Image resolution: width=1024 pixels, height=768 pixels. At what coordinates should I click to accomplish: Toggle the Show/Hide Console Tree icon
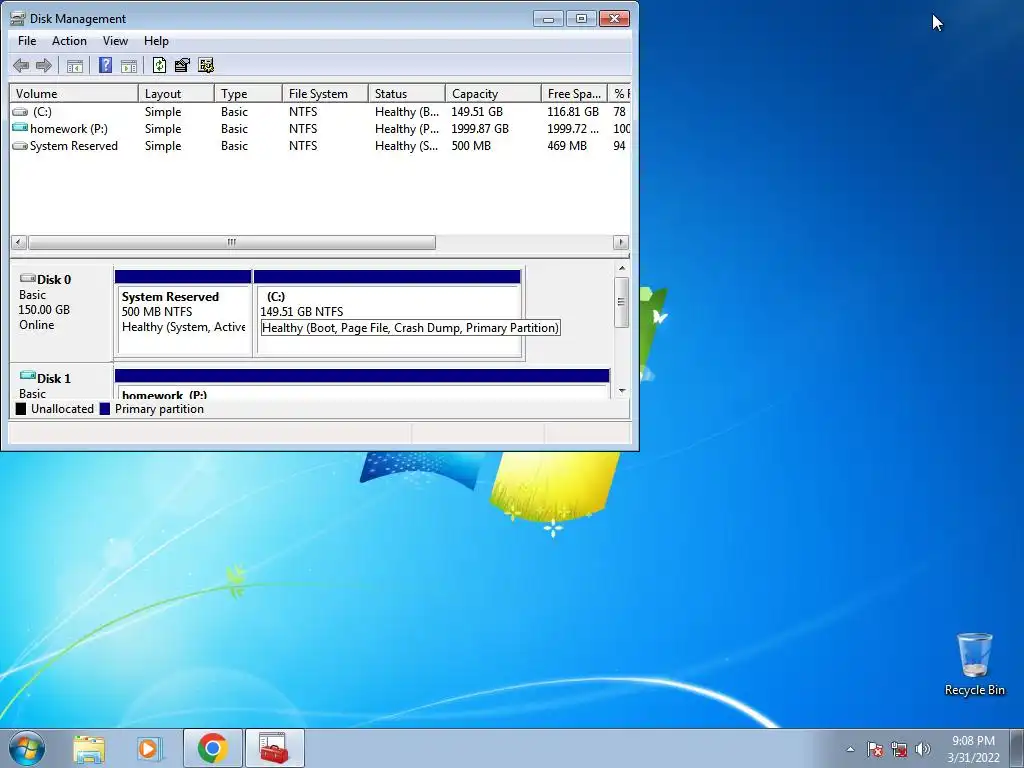click(75, 65)
